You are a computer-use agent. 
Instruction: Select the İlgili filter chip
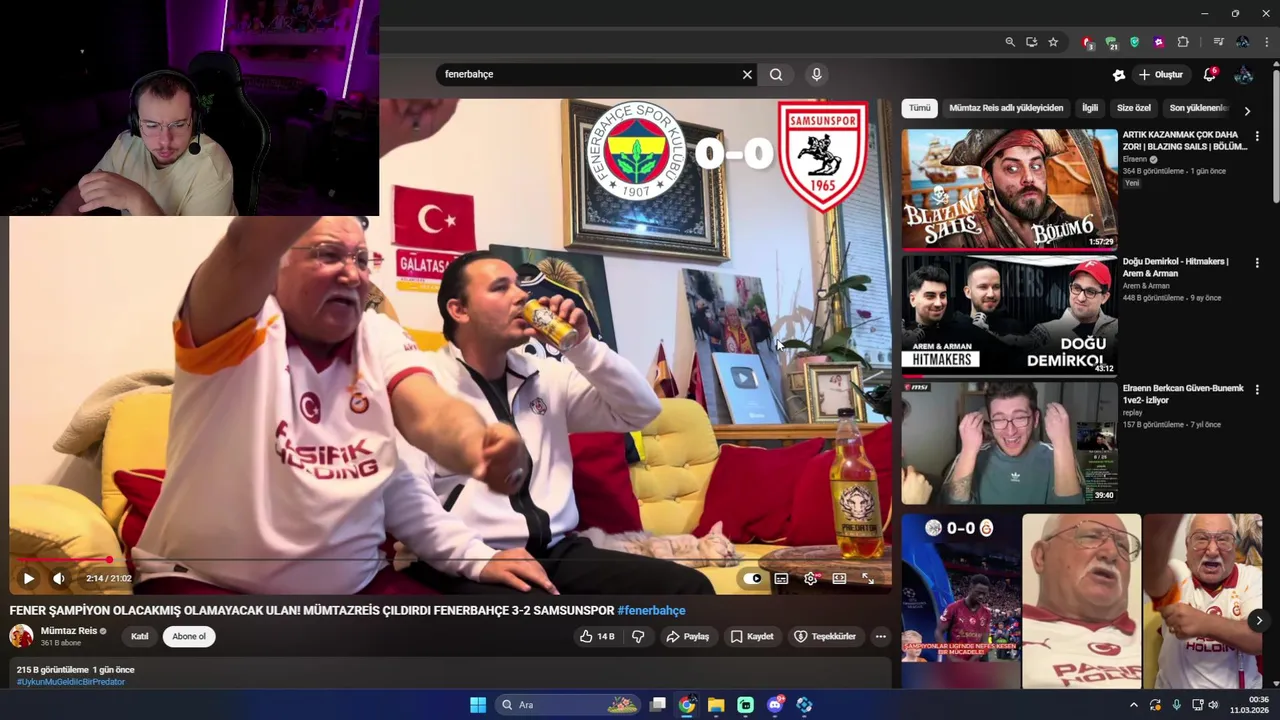(1090, 108)
